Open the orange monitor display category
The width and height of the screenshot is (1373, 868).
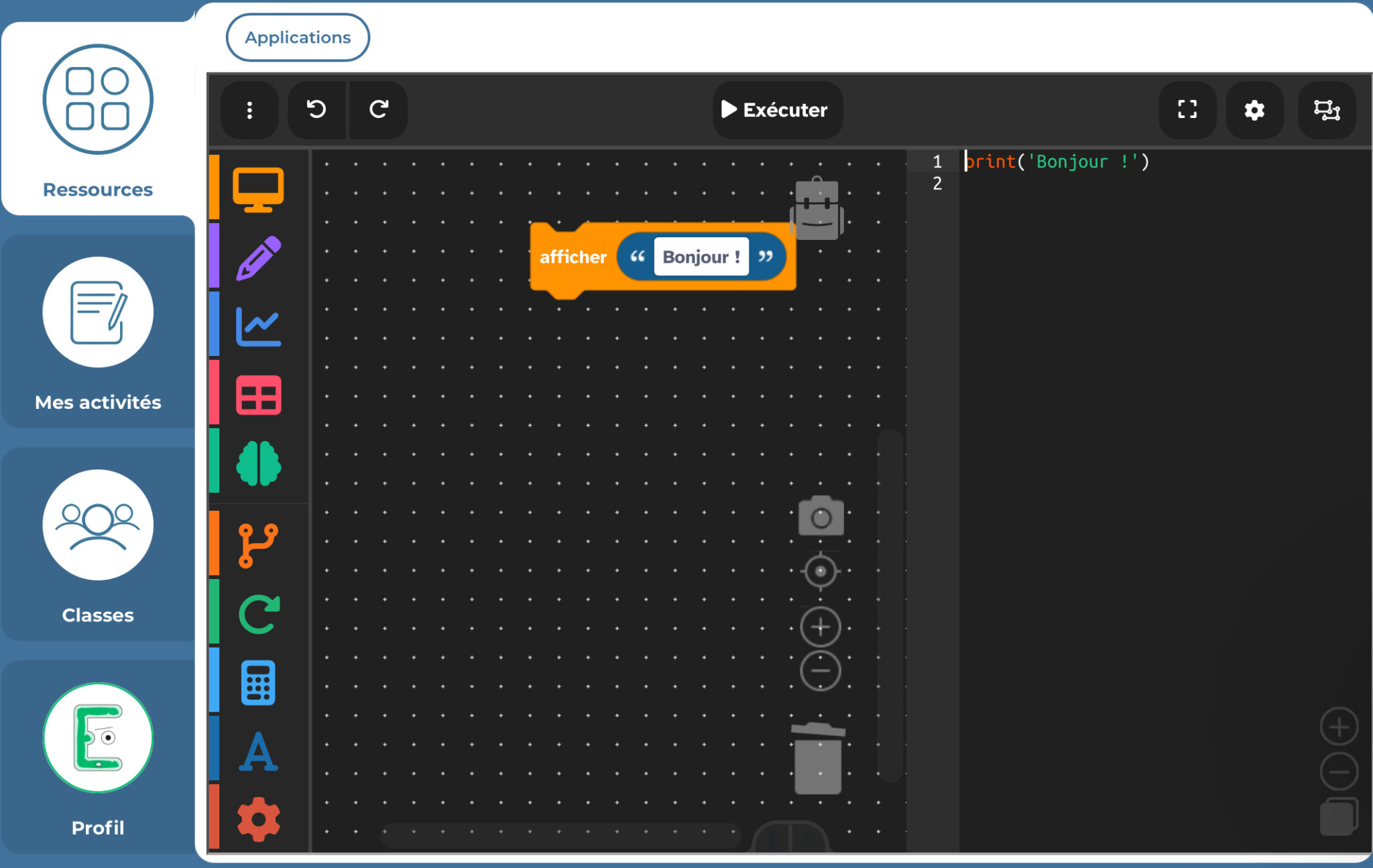(258, 189)
